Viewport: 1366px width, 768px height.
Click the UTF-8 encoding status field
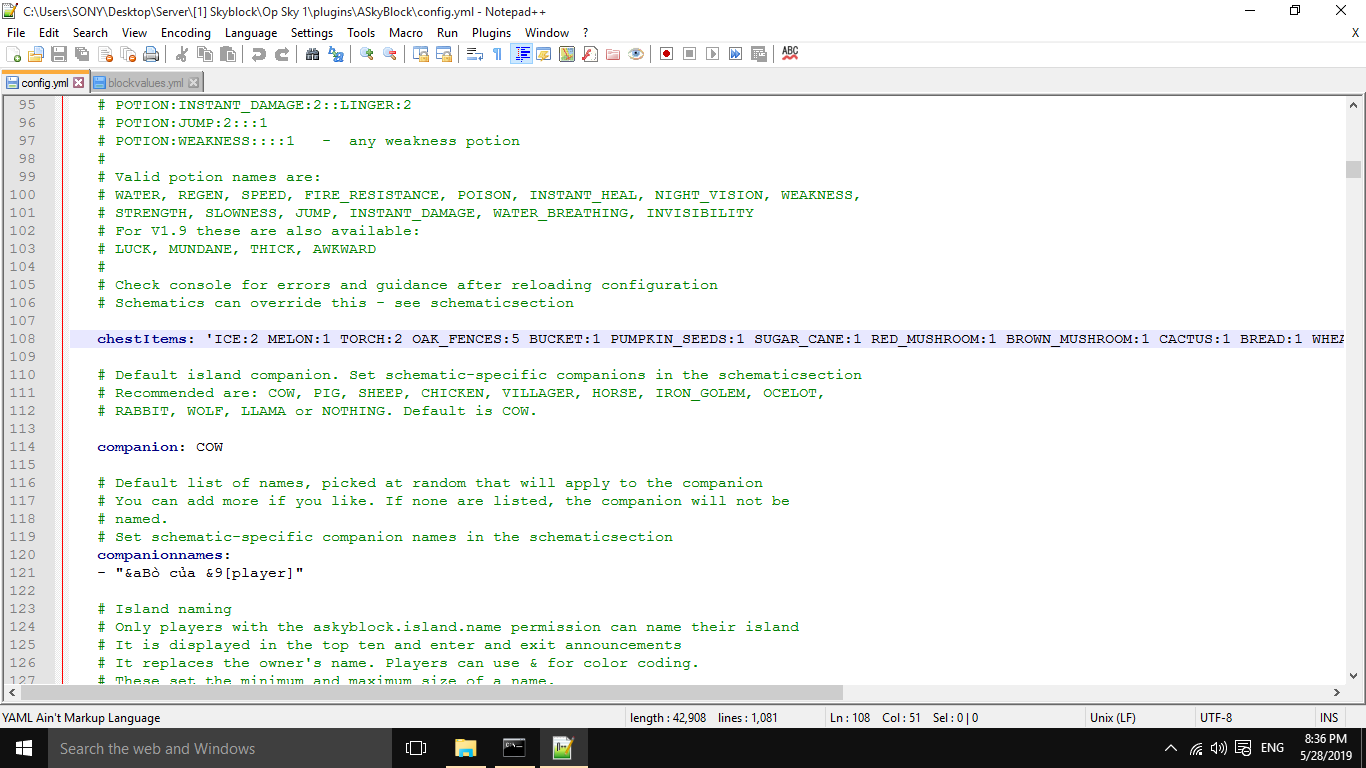[1216, 717]
